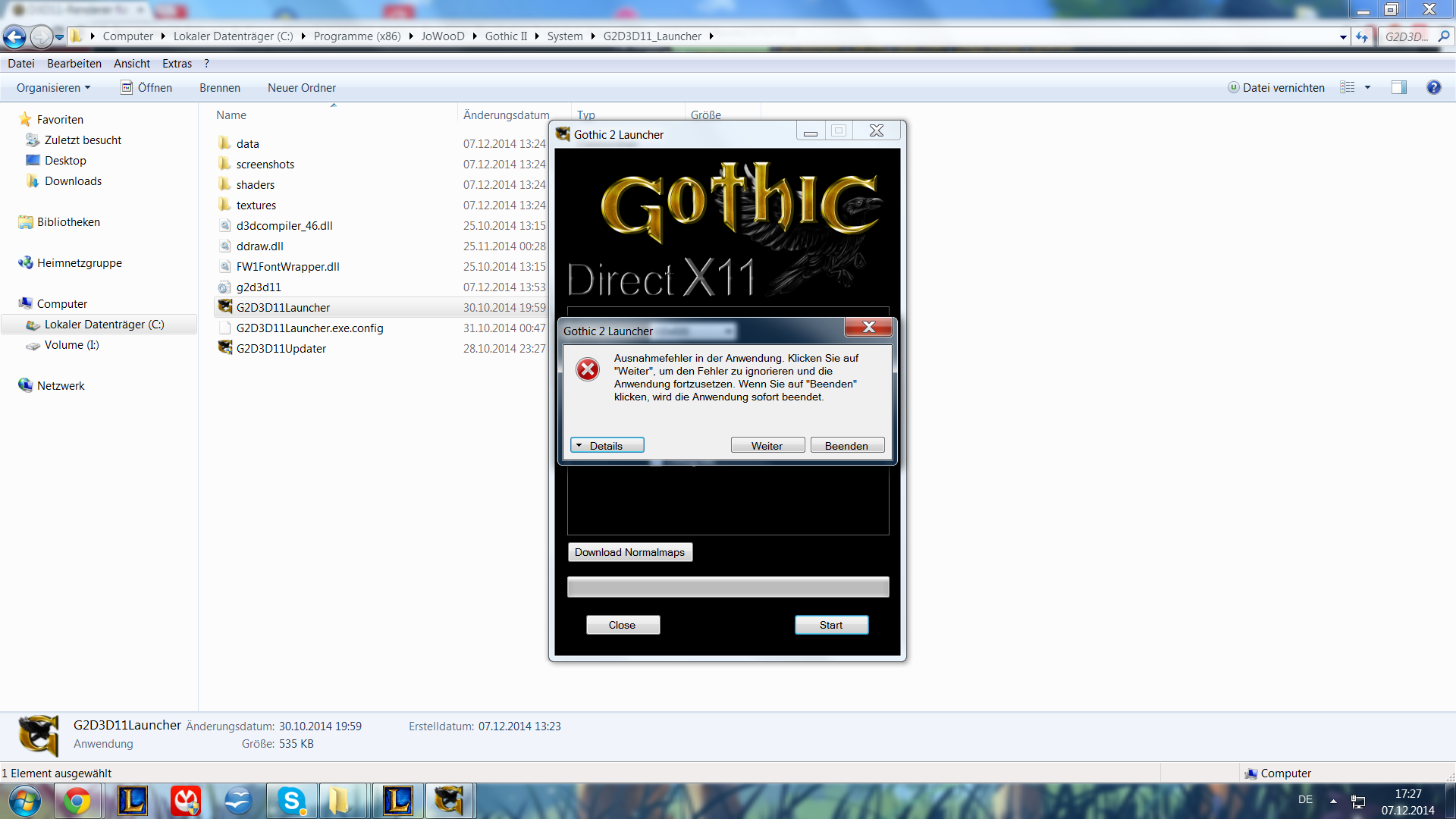The height and width of the screenshot is (819, 1456).
Task: Expand the address bar history dropdown
Action: tap(1343, 36)
